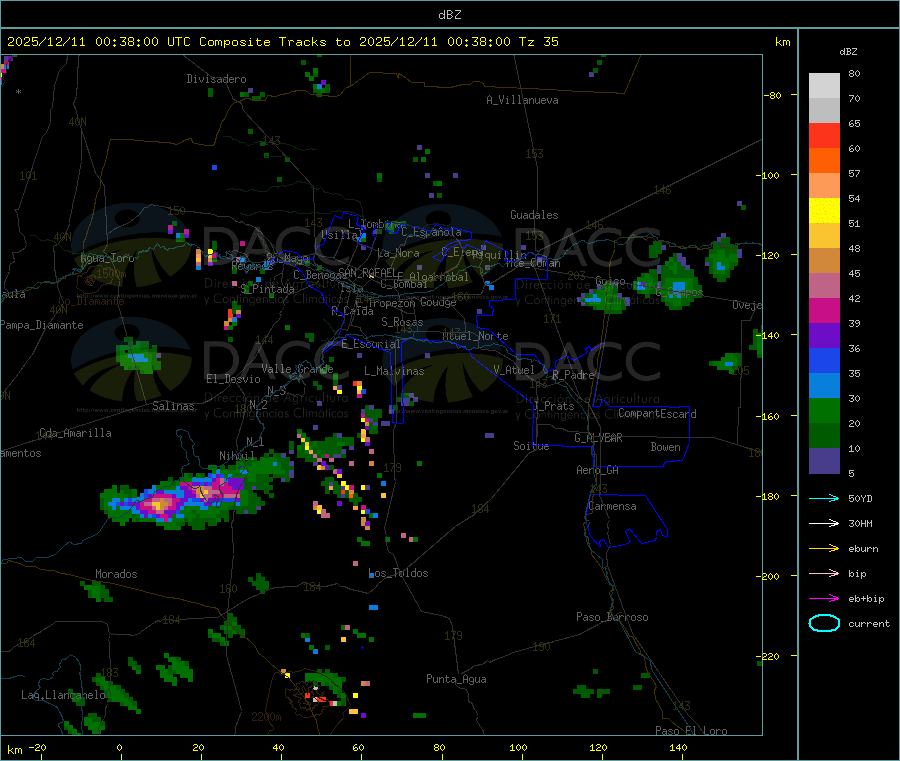
Task: Click the S_Rosas map label
Action: click(x=402, y=322)
